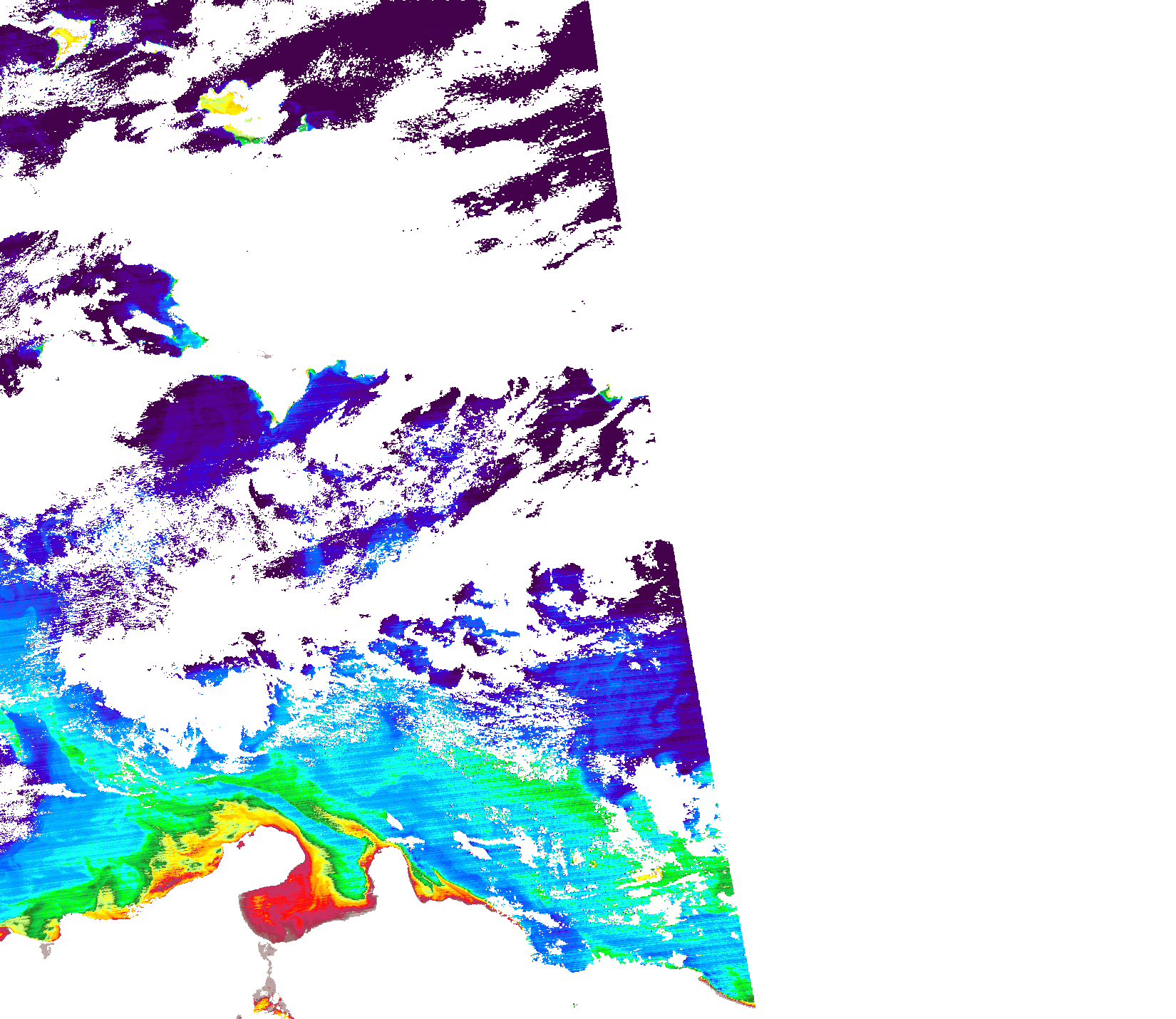The image size is (1176, 1019).
Task: Click the small white oval in the blue region
Action: point(393,822)
